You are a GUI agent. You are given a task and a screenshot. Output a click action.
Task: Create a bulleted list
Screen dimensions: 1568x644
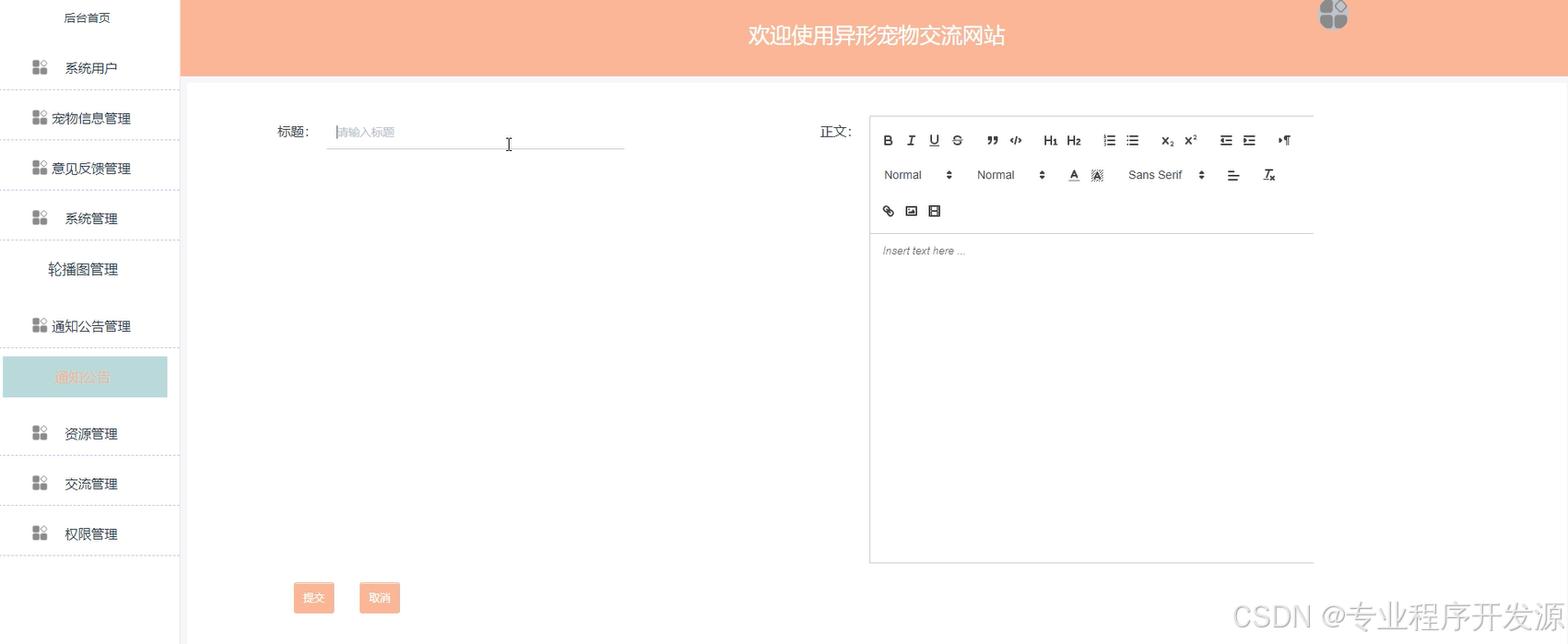point(1132,141)
